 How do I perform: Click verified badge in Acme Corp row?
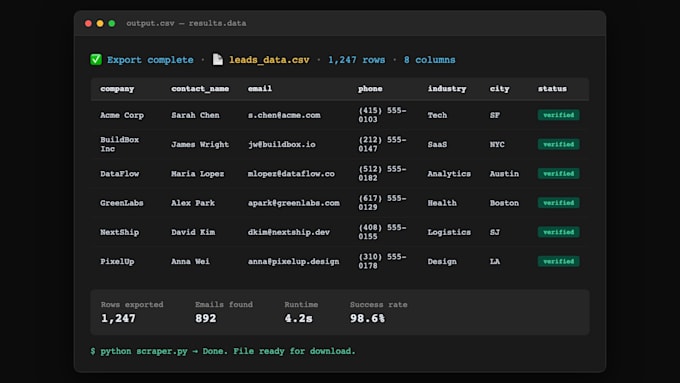559,115
